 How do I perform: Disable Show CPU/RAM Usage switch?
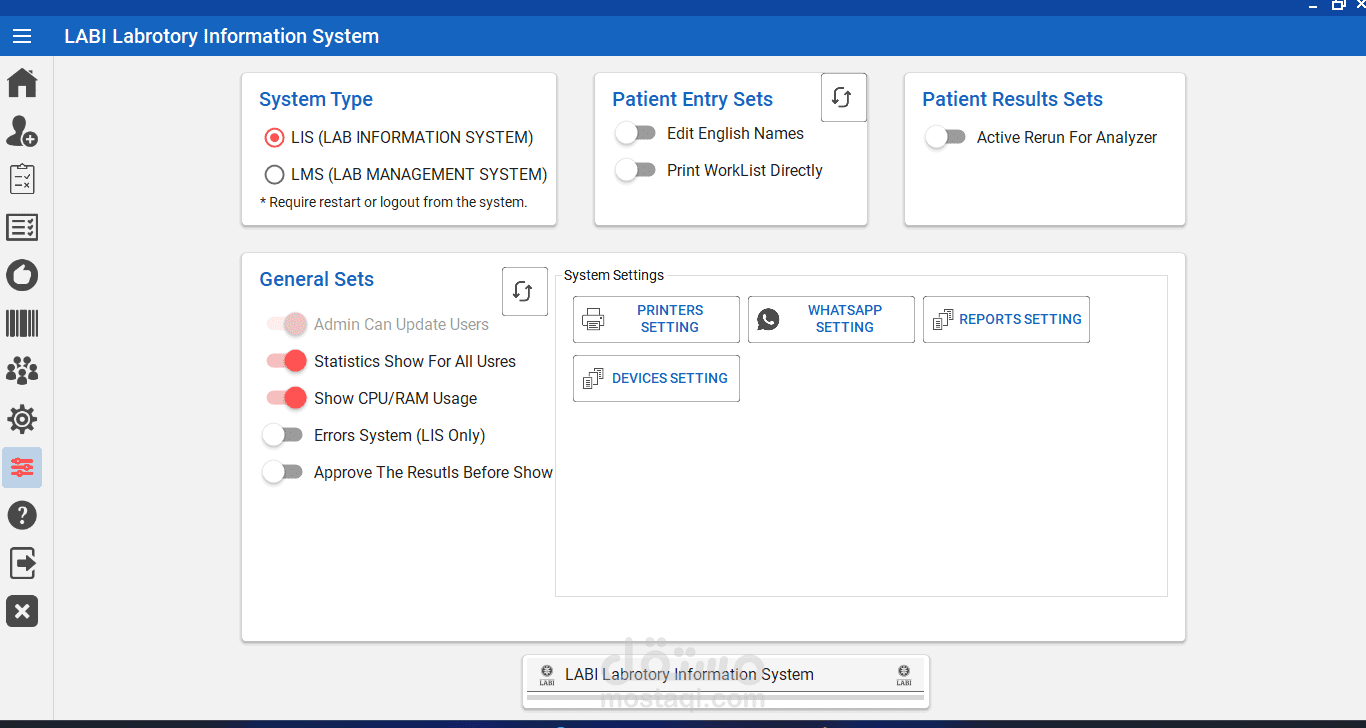(x=286, y=398)
